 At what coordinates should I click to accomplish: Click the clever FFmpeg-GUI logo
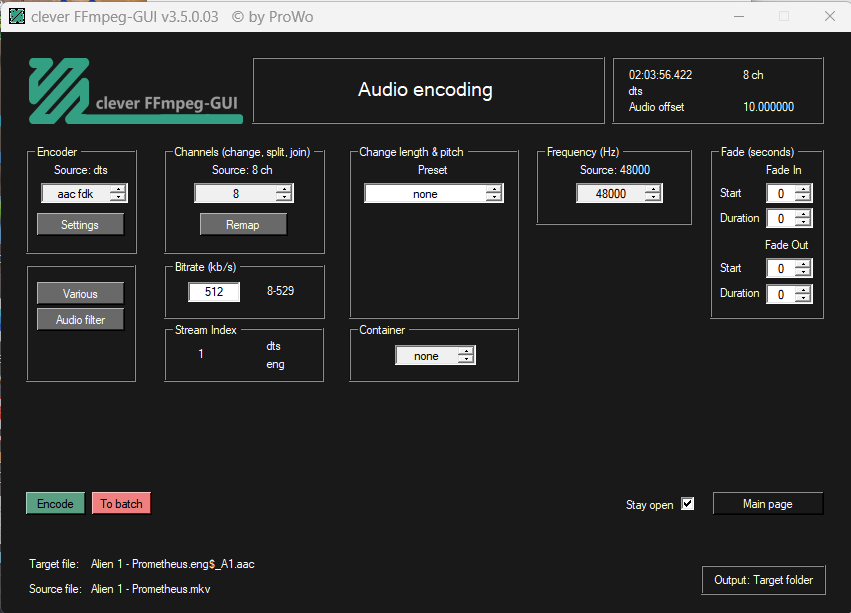click(135, 91)
